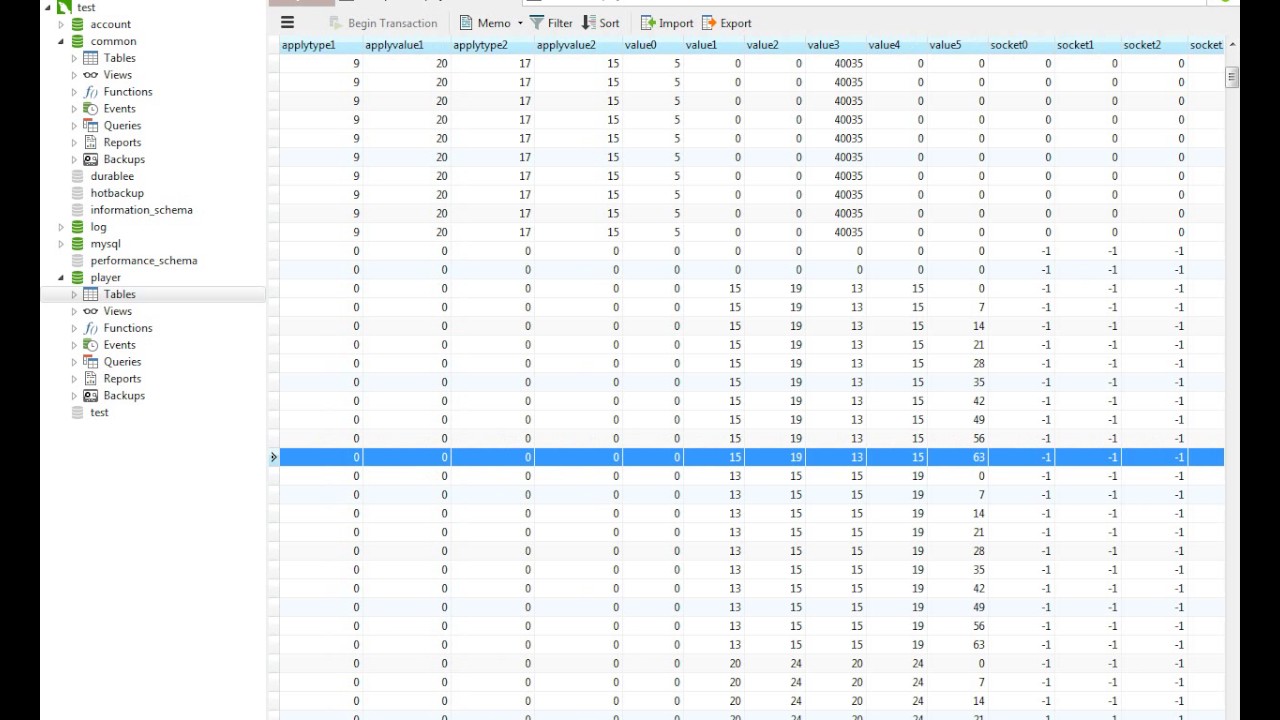Screen dimensions: 1280x720
Task: Click the applytype1 column header
Action: click(x=320, y=45)
